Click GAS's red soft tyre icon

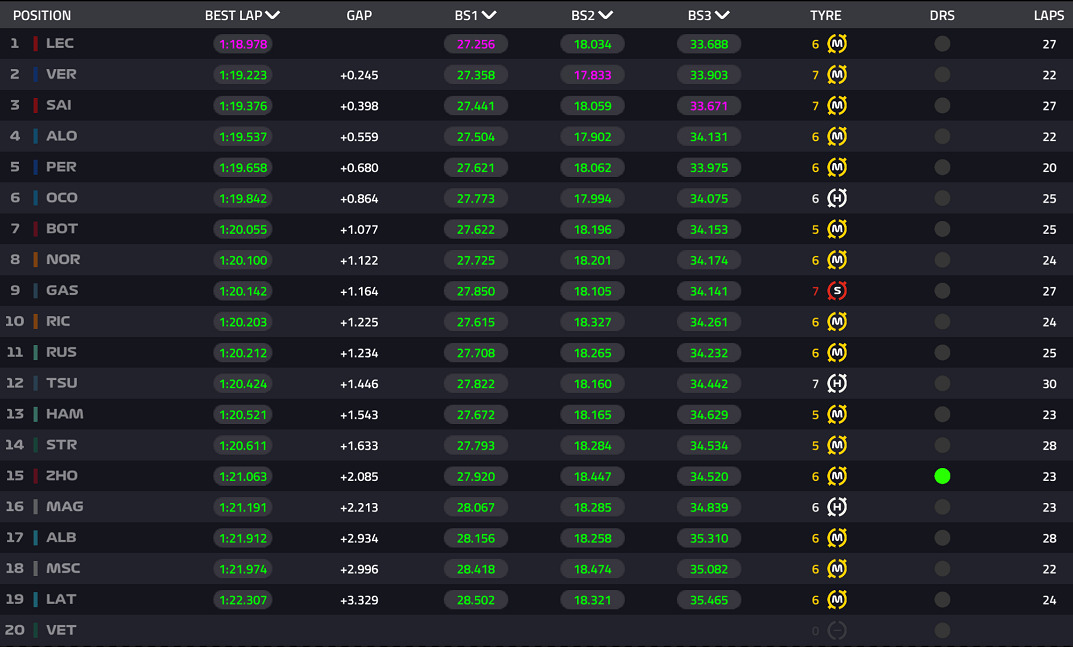837,291
